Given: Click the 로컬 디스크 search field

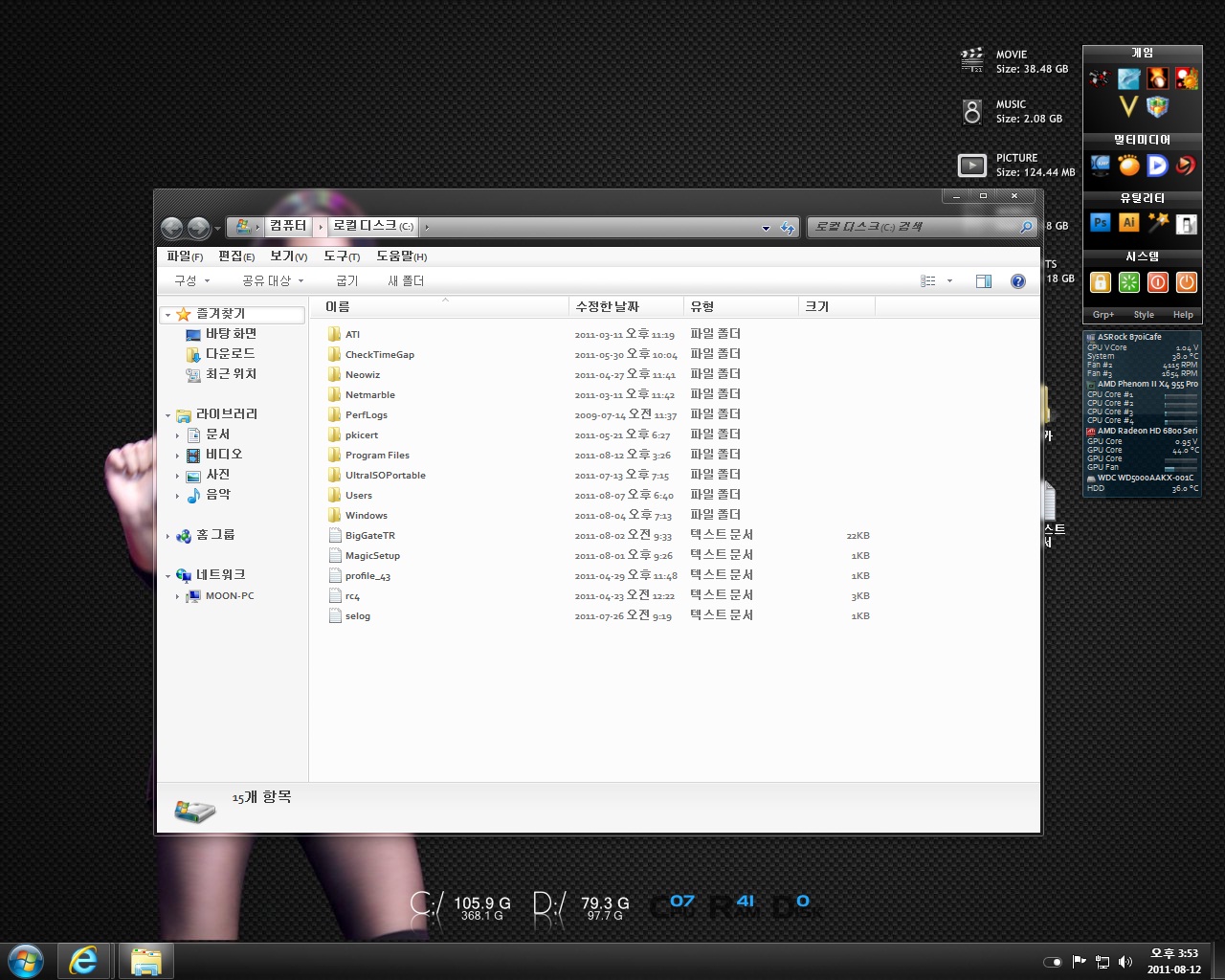Looking at the screenshot, I should pyautogui.click(x=912, y=227).
